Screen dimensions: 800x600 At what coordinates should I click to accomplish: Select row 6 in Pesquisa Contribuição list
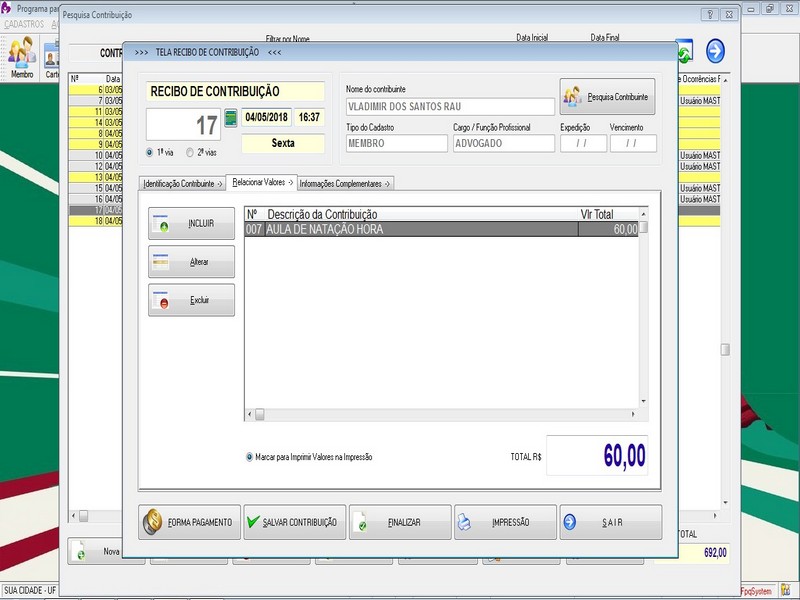96,90
